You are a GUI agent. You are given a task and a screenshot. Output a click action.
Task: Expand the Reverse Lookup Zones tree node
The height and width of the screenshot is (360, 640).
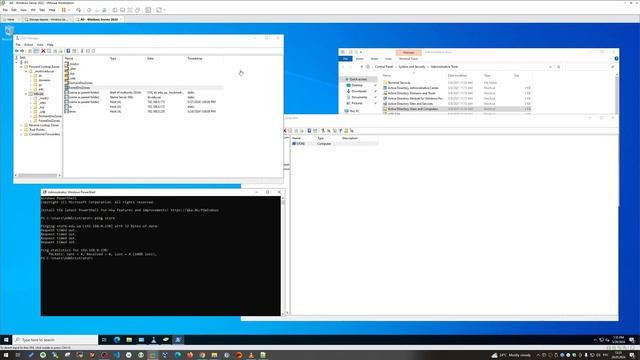[21, 125]
